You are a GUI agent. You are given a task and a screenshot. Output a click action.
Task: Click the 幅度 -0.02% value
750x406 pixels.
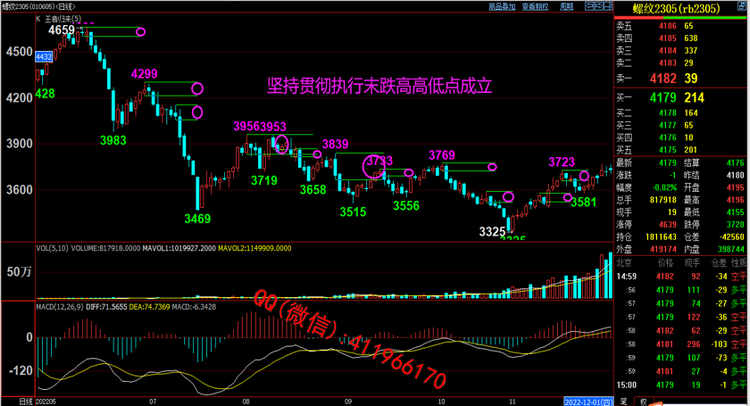[665, 188]
